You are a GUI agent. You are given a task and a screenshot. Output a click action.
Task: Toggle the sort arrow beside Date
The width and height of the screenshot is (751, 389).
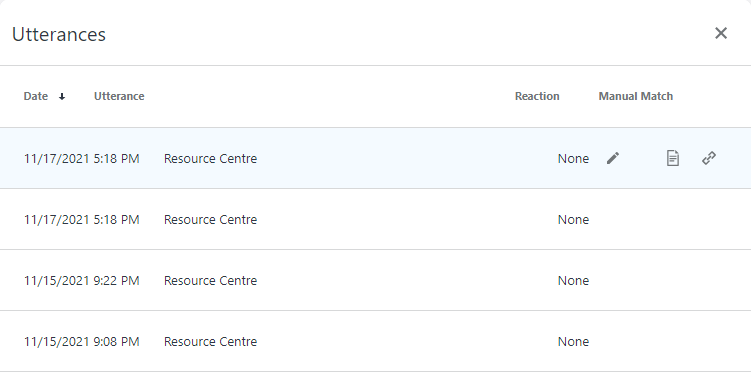pos(62,97)
